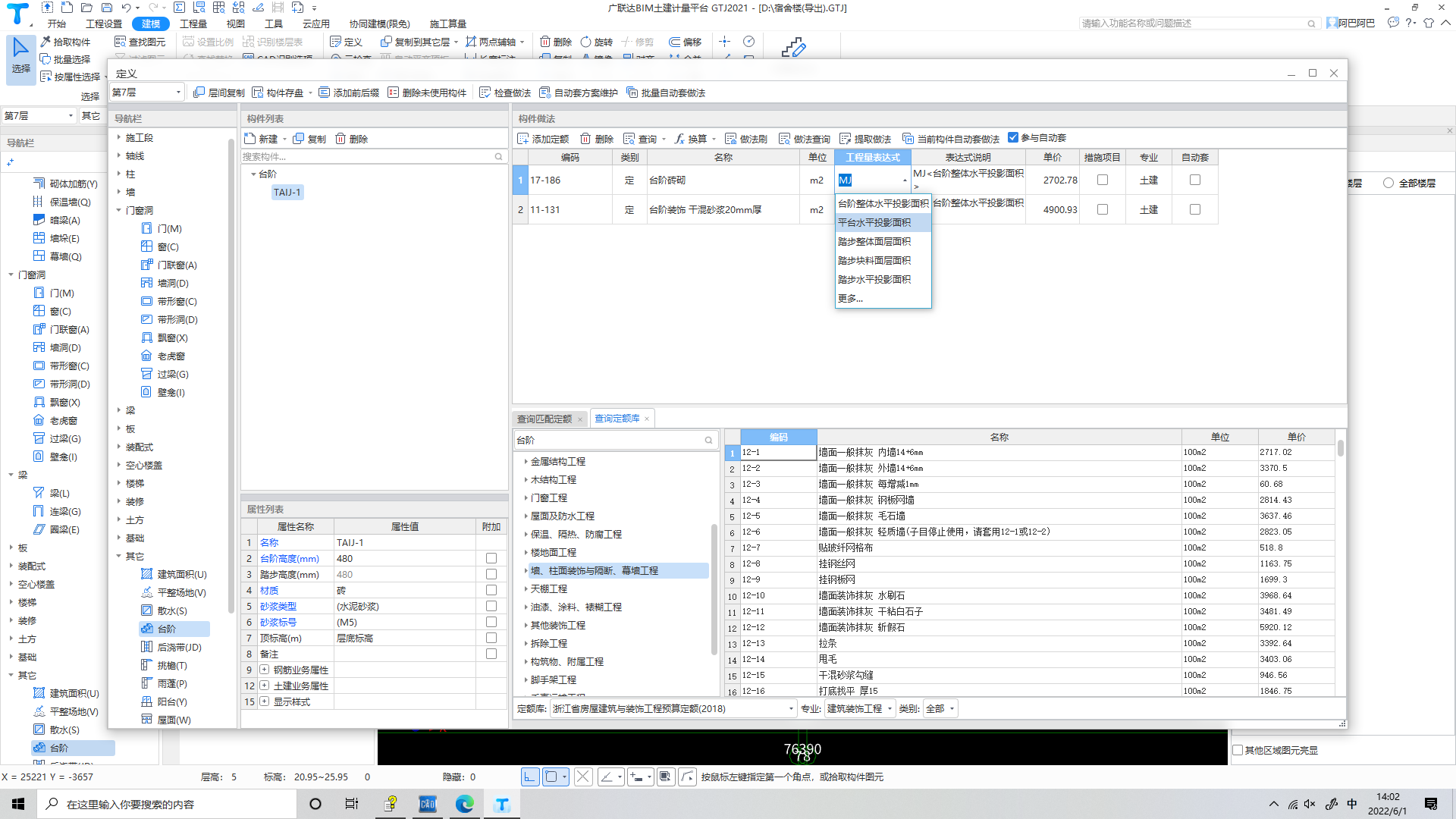Choose 更多... in expression dropdown list

[x=883, y=298]
